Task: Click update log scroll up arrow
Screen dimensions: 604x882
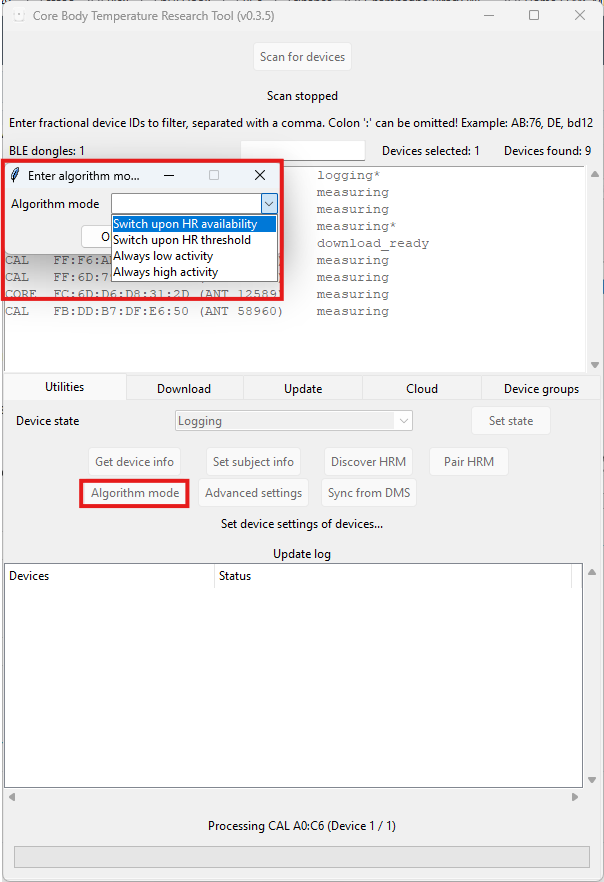Action: (x=592, y=572)
